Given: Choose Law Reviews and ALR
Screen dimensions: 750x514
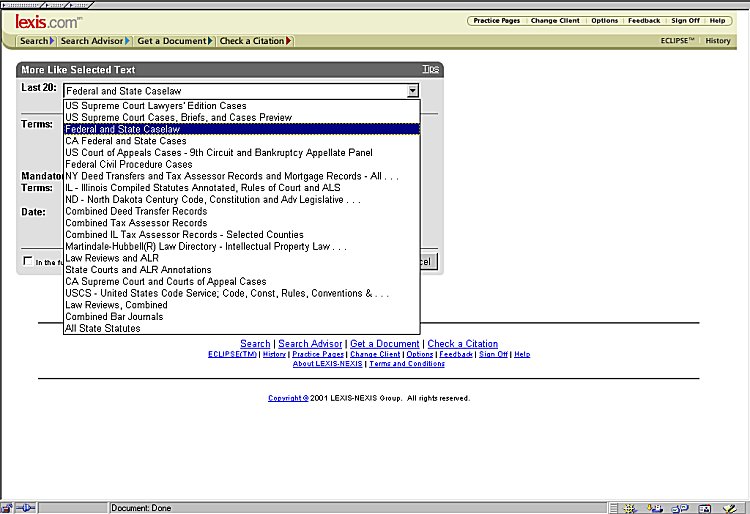Looking at the screenshot, I should pos(242,258).
